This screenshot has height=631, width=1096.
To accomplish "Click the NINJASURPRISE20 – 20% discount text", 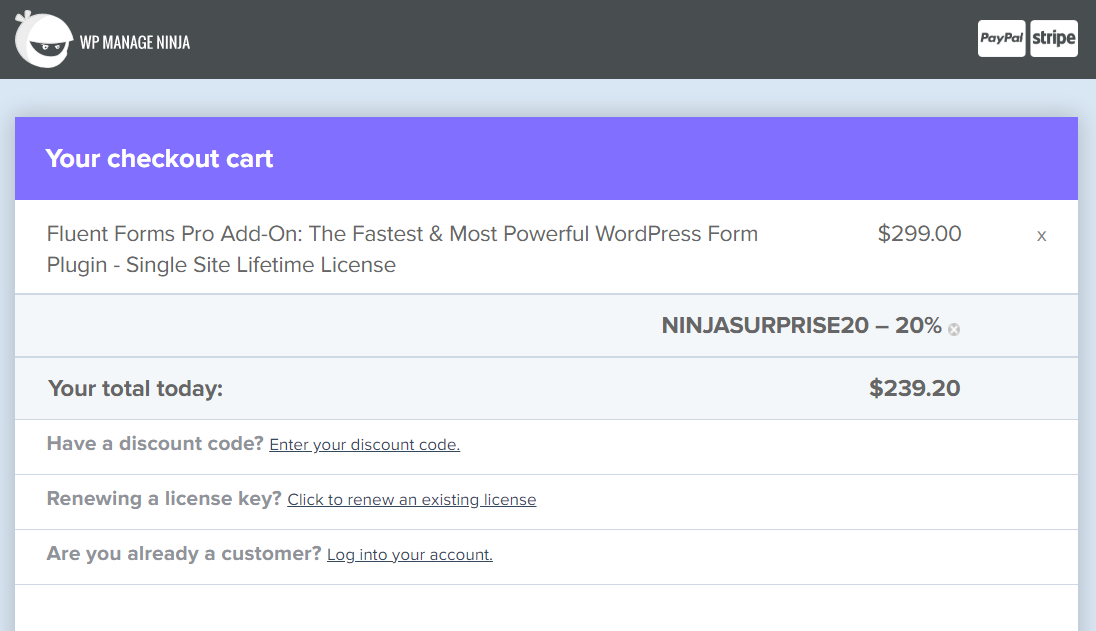I will pos(802,326).
